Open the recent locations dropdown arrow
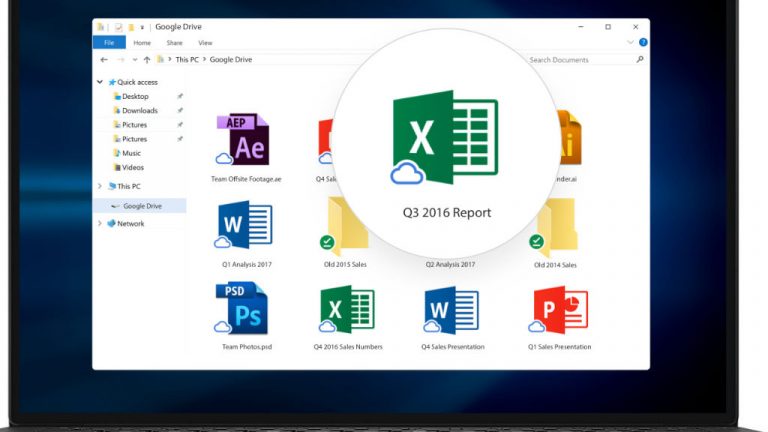The height and width of the screenshot is (432, 768). point(135,60)
